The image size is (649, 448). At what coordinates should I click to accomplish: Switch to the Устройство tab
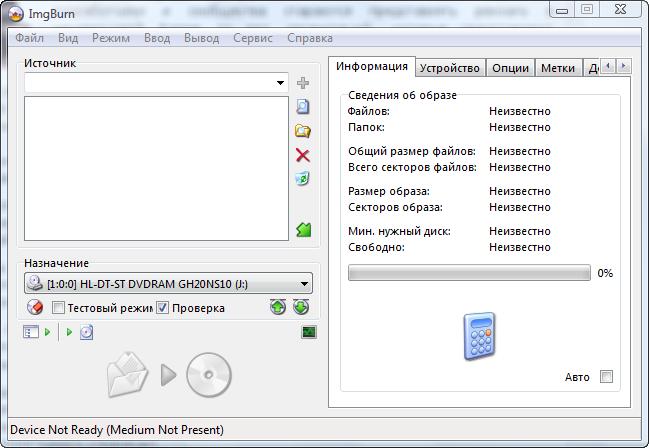[x=450, y=68]
